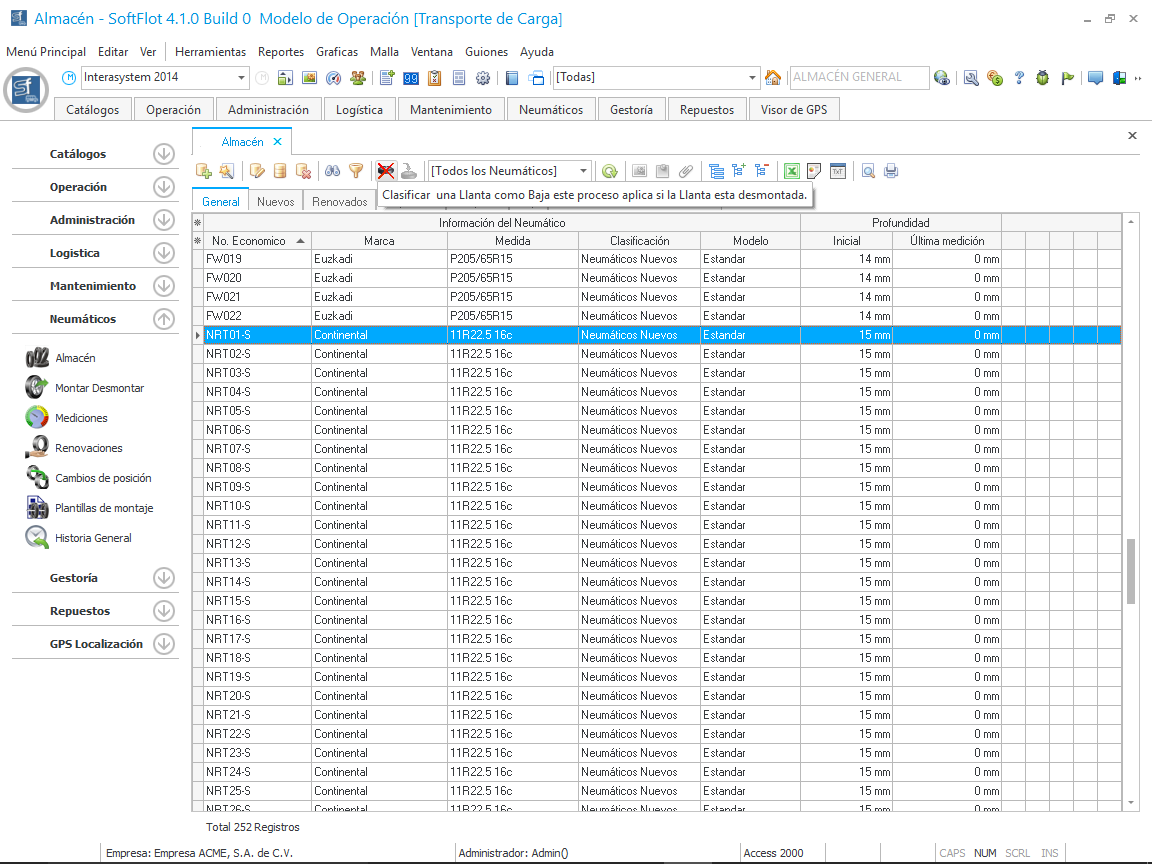The width and height of the screenshot is (1152, 864).
Task: Export the grid with the Excel icon
Action: pyautogui.click(x=791, y=171)
